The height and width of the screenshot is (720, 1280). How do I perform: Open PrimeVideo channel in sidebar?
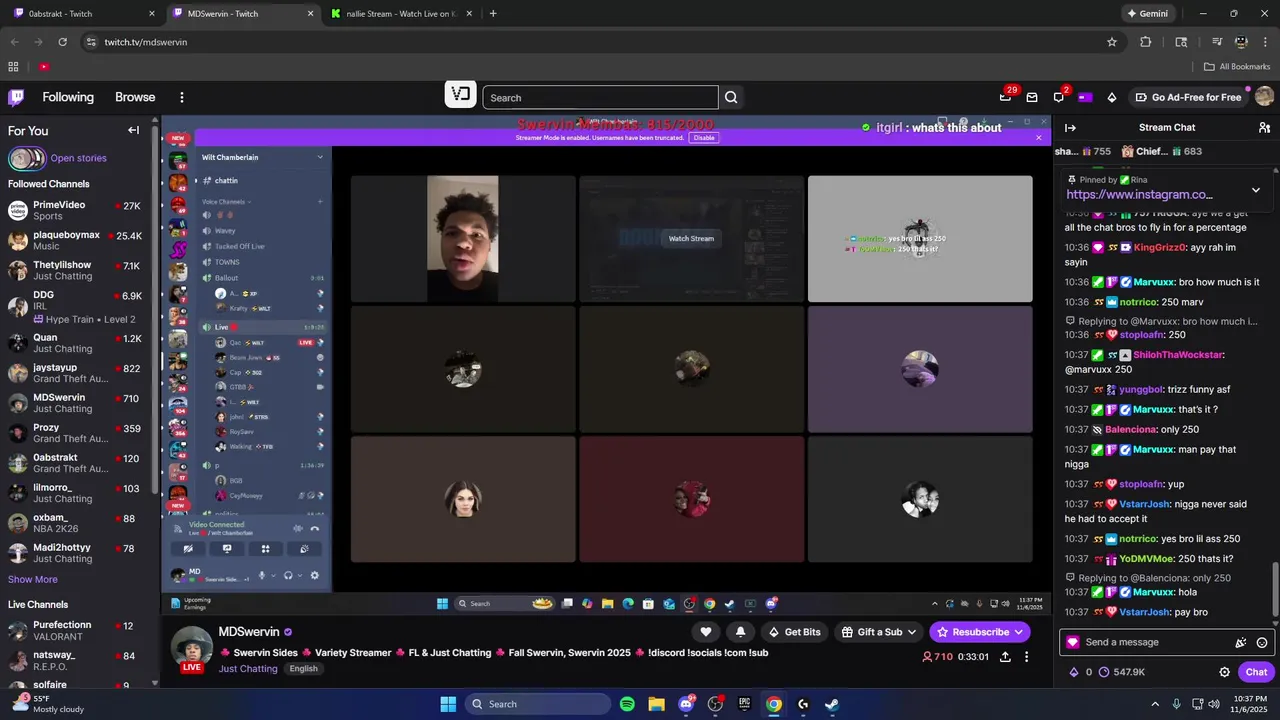tap(76, 210)
